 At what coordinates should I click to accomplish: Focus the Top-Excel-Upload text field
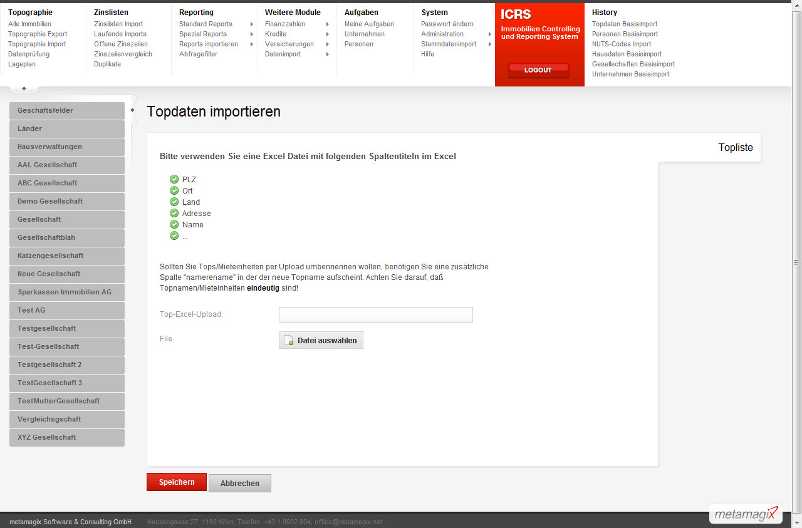coord(376,315)
